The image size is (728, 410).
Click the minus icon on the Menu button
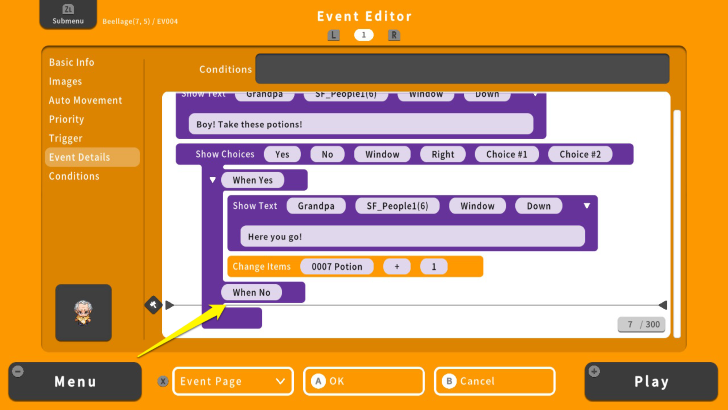[x=18, y=372]
